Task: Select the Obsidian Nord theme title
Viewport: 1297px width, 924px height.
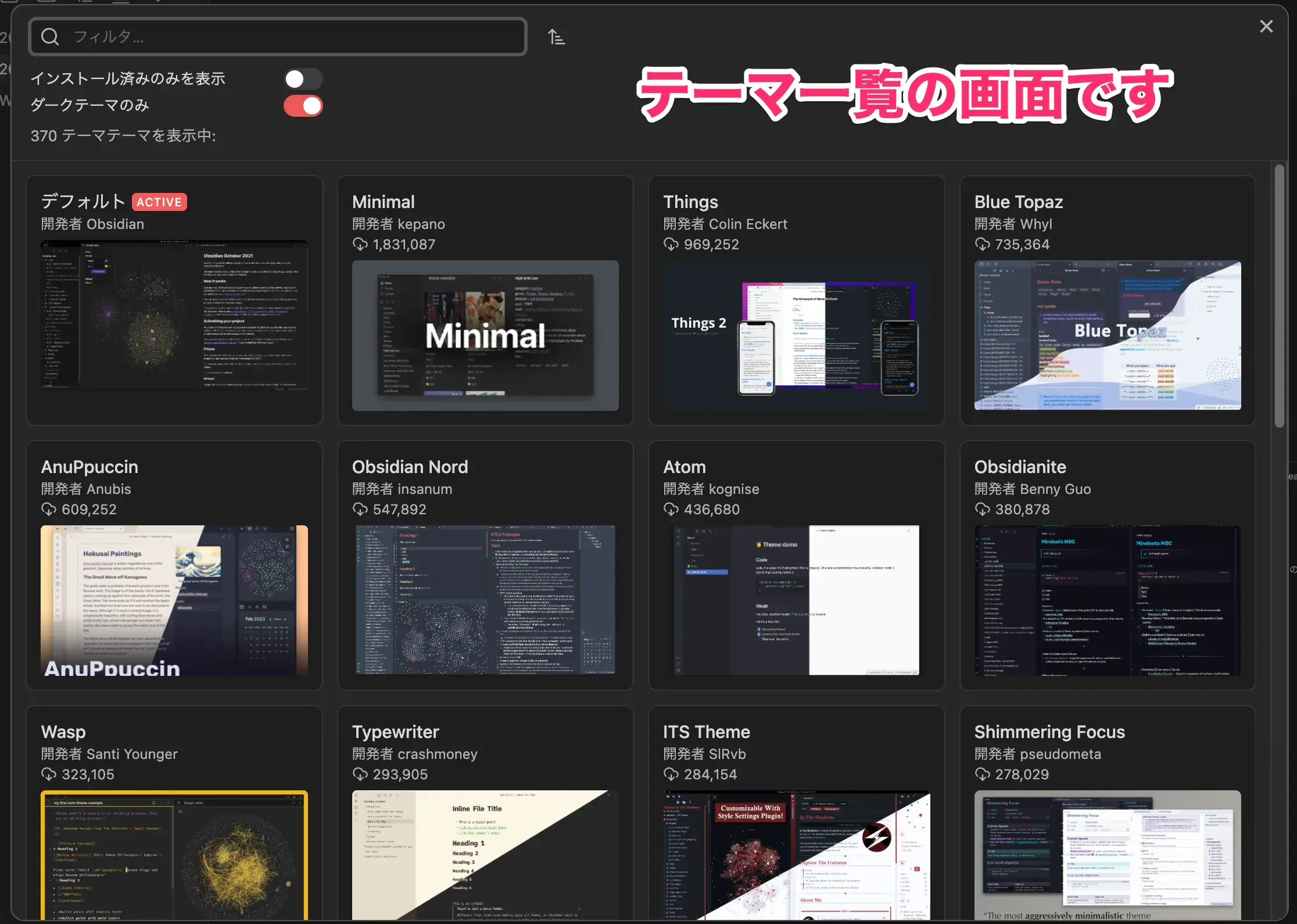Action: click(x=410, y=467)
